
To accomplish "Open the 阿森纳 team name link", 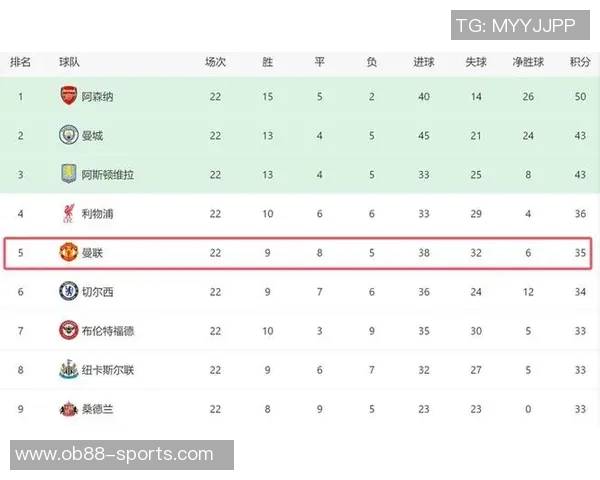I will point(97,97).
